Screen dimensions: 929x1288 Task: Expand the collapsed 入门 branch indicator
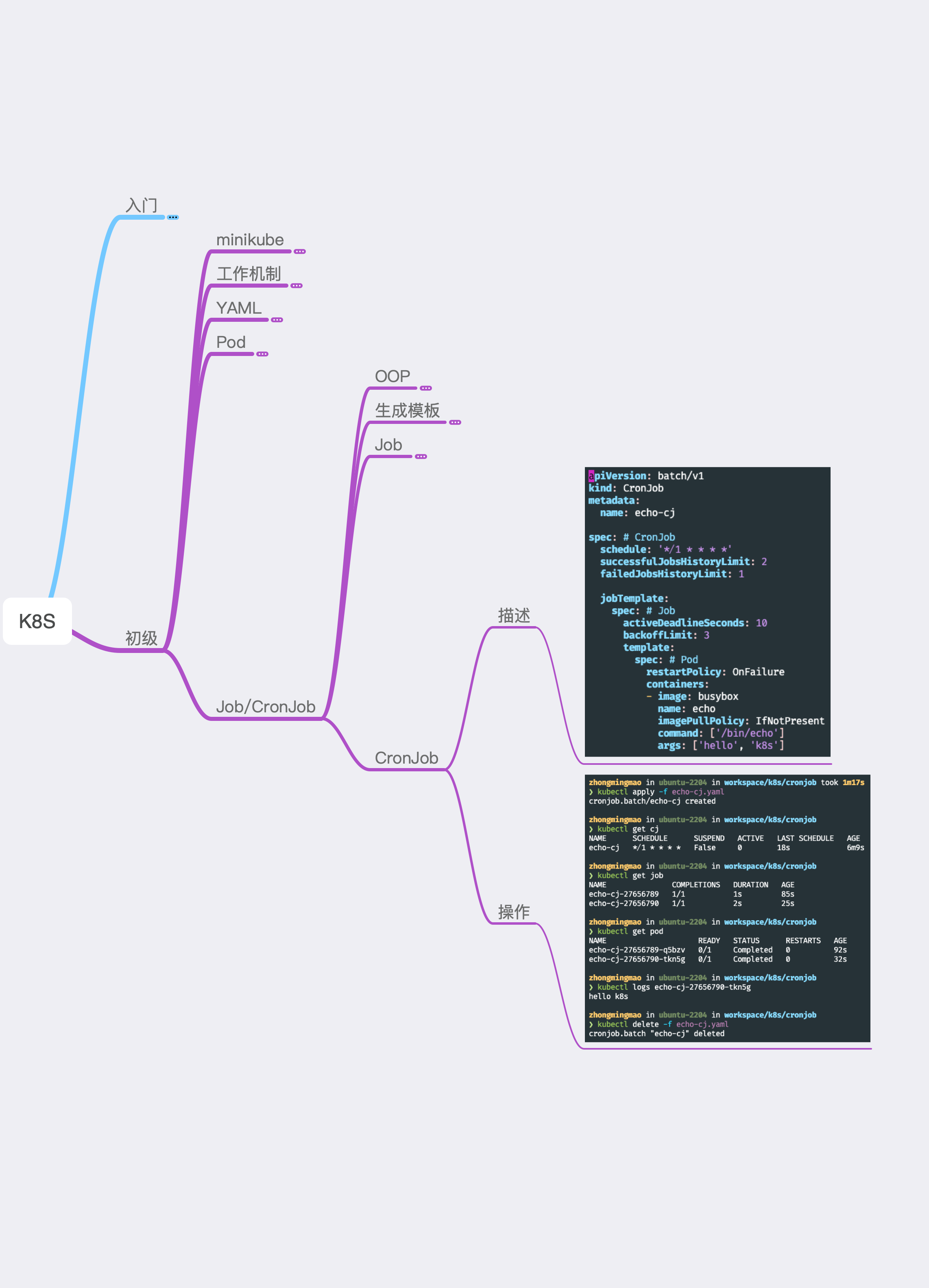pyautogui.click(x=172, y=218)
